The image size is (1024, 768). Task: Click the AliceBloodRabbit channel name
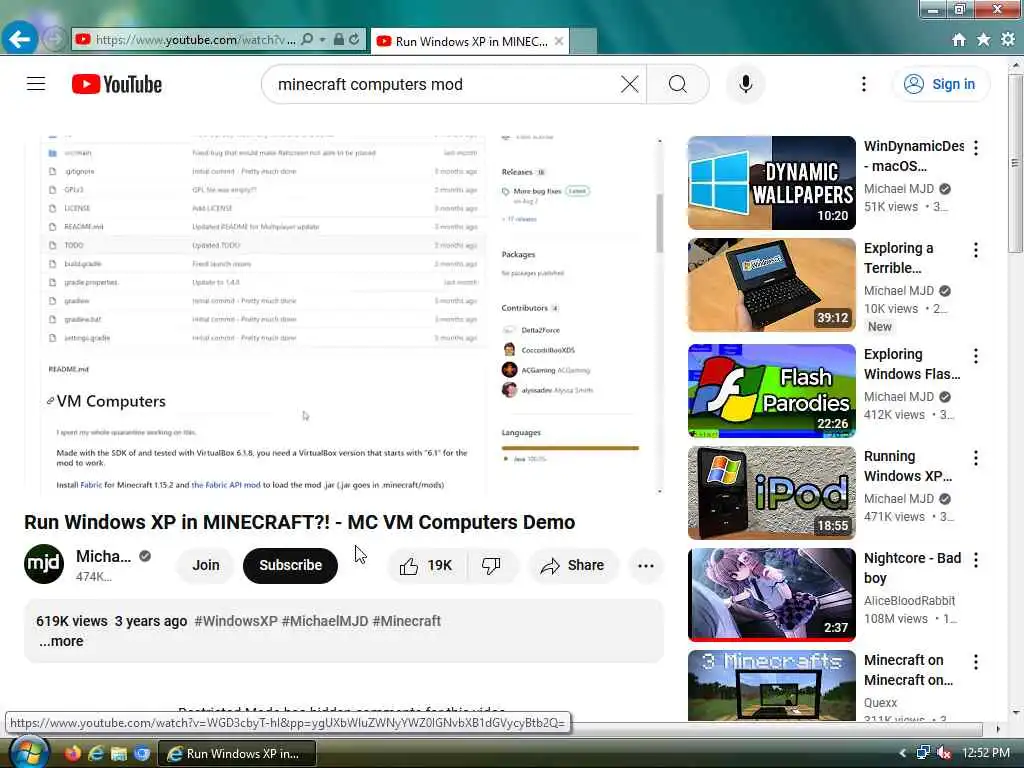909,600
